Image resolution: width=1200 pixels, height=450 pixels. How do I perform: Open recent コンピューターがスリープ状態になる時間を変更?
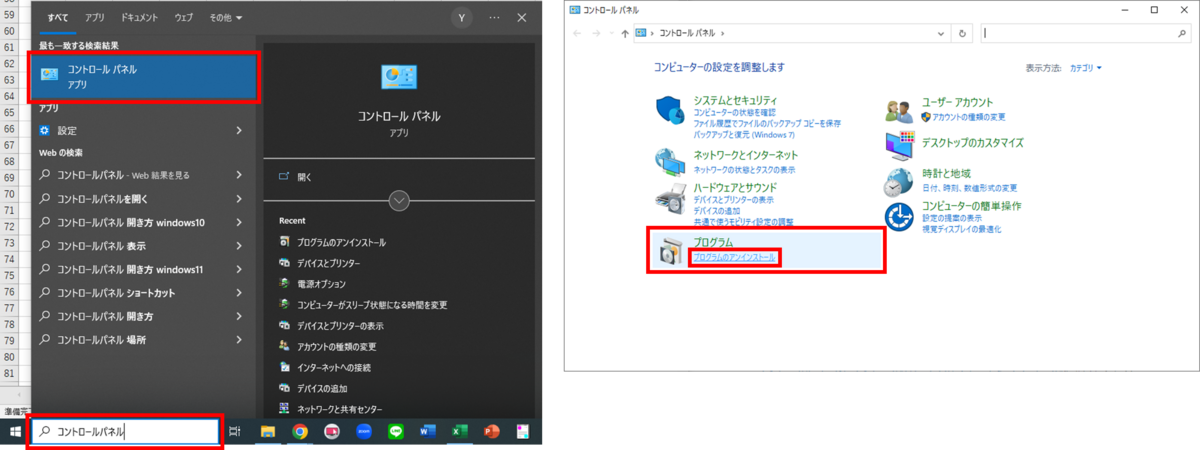coord(371,304)
